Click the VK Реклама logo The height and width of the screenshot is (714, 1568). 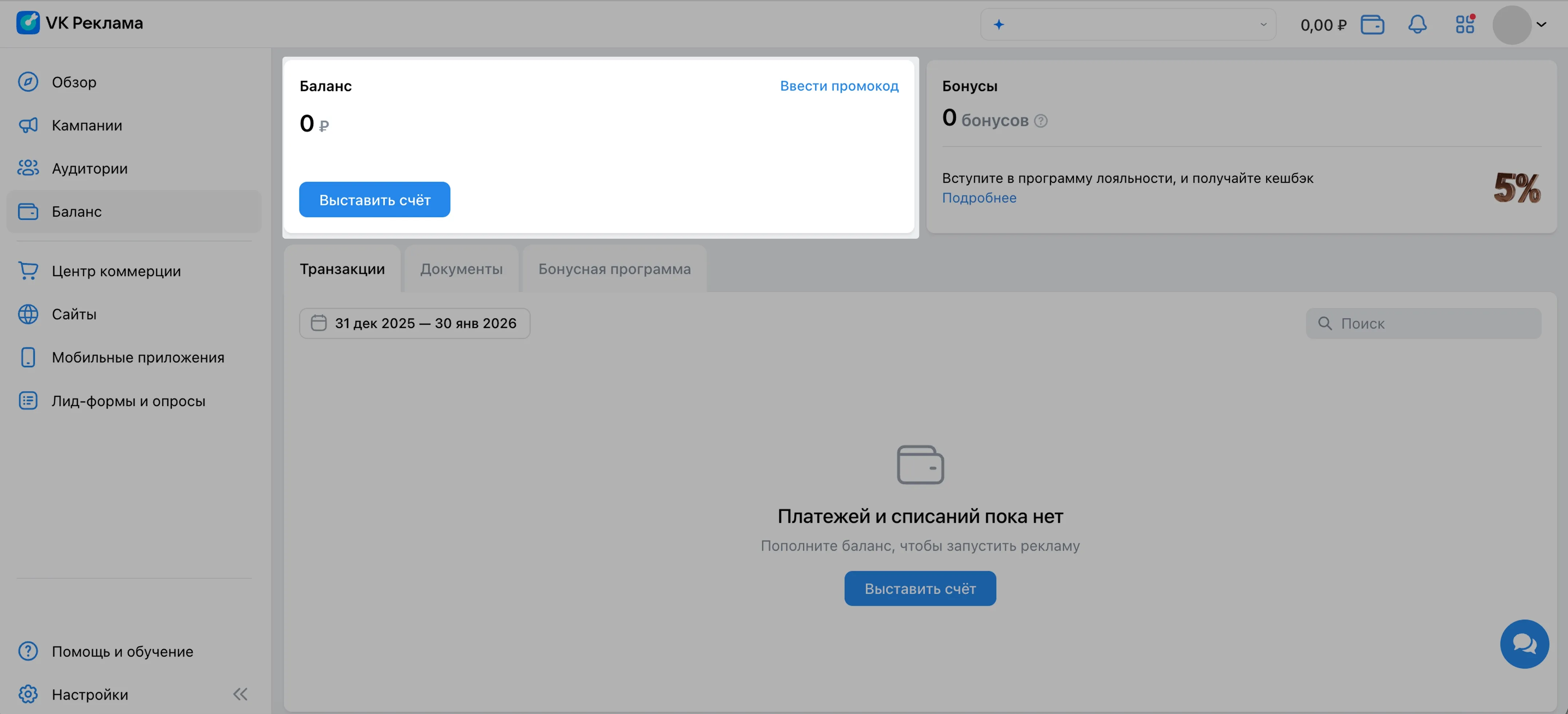tap(80, 23)
